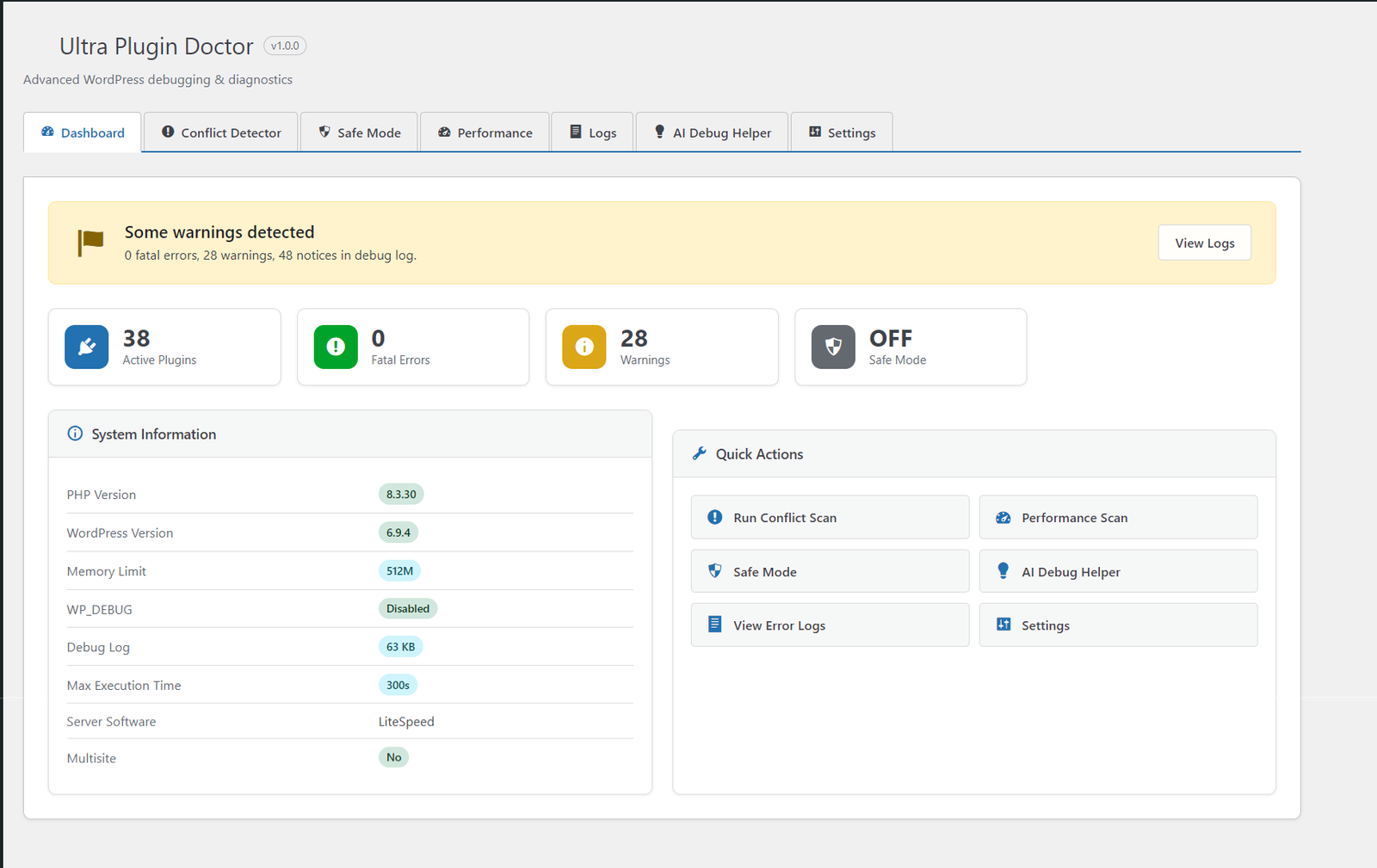The image size is (1377, 868).
Task: Click the info icon next to System Information
Action: point(76,434)
